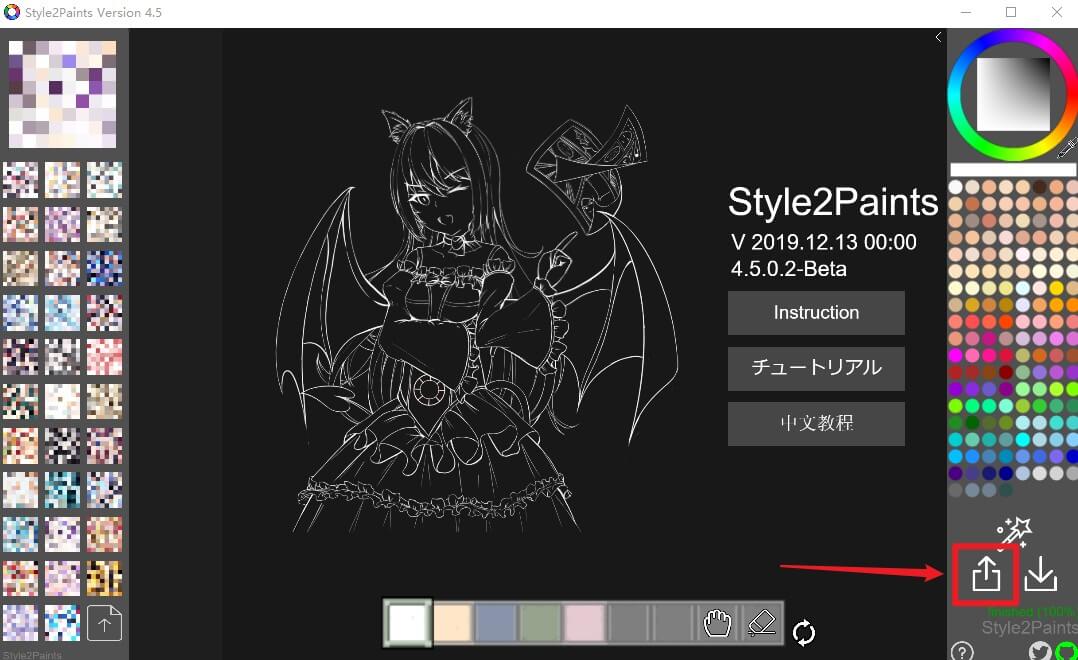This screenshot has width=1078, height=660.
Task: Toggle the green palette slot
Action: click(539, 622)
